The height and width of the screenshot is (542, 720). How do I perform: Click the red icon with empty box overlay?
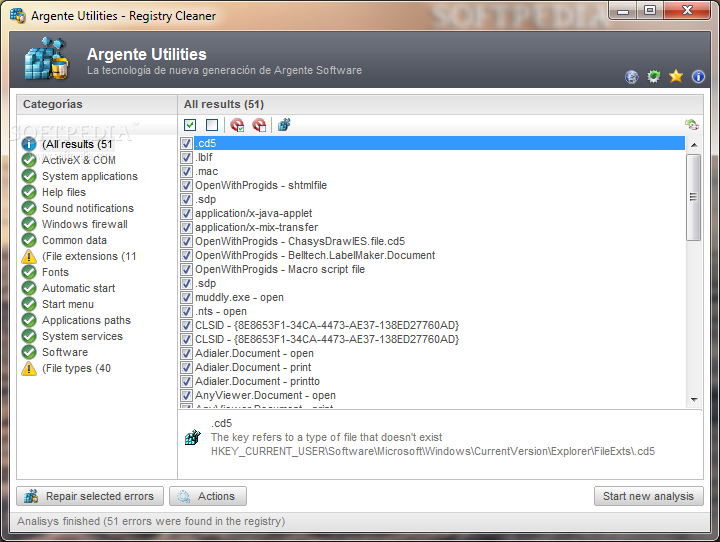259,125
